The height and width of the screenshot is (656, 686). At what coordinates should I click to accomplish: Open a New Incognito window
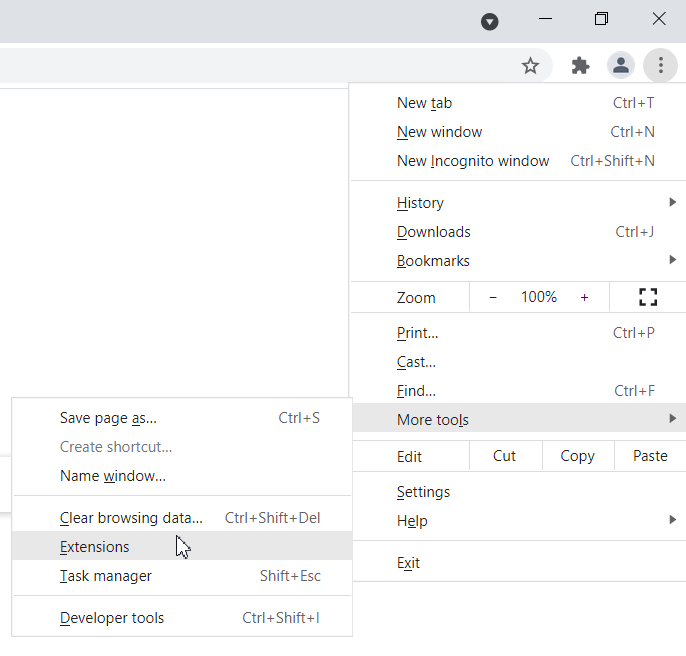pos(473,161)
